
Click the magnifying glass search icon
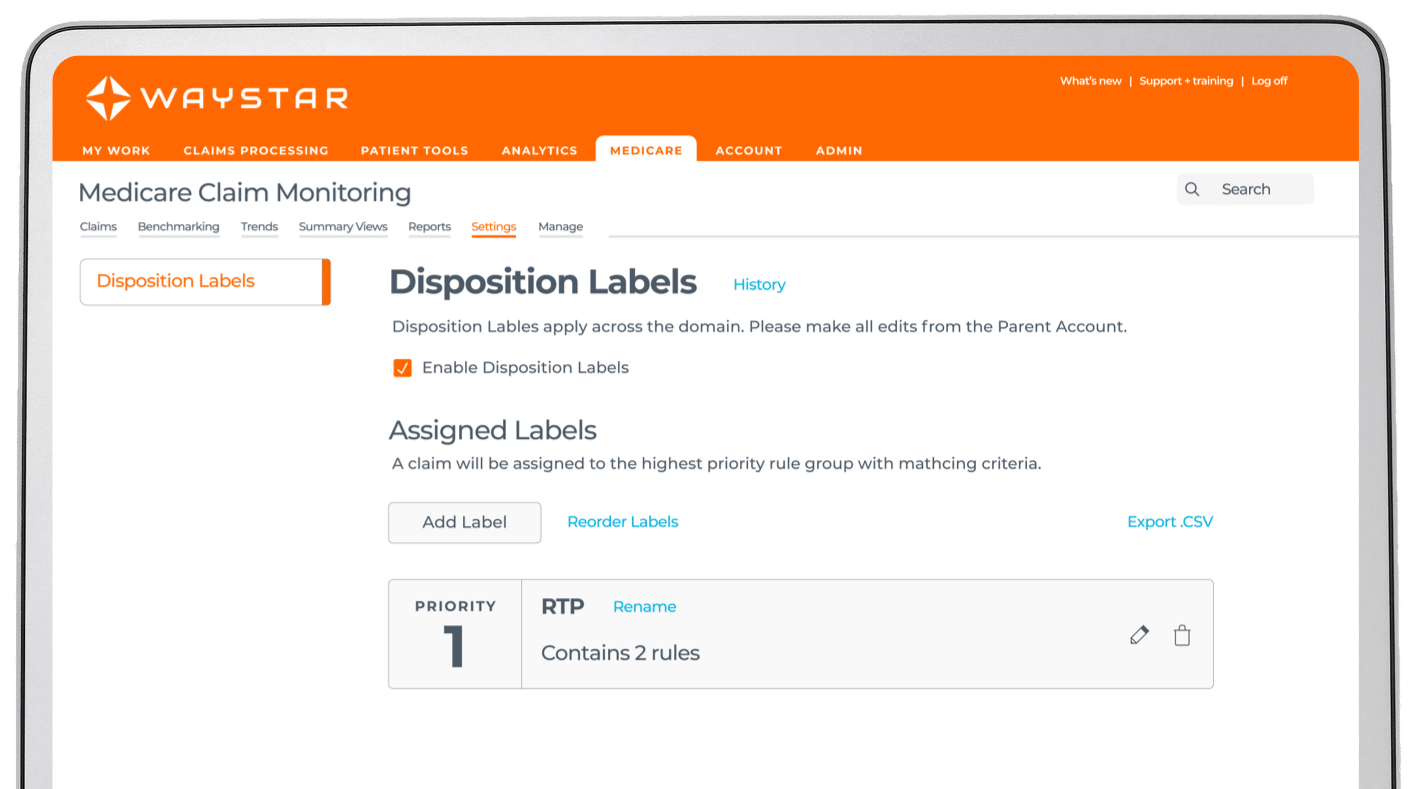coord(1192,189)
